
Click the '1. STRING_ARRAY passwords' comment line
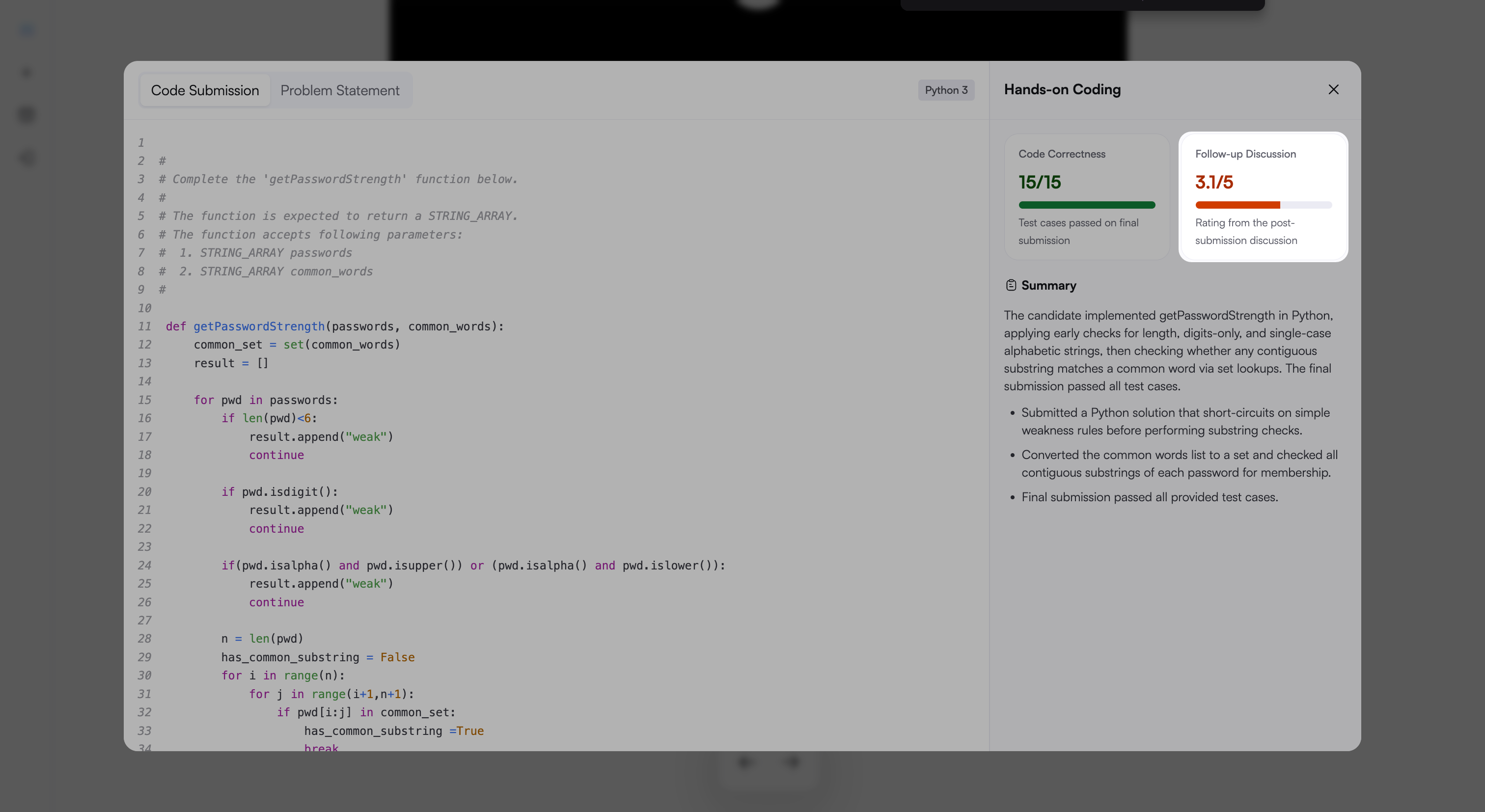click(255, 252)
